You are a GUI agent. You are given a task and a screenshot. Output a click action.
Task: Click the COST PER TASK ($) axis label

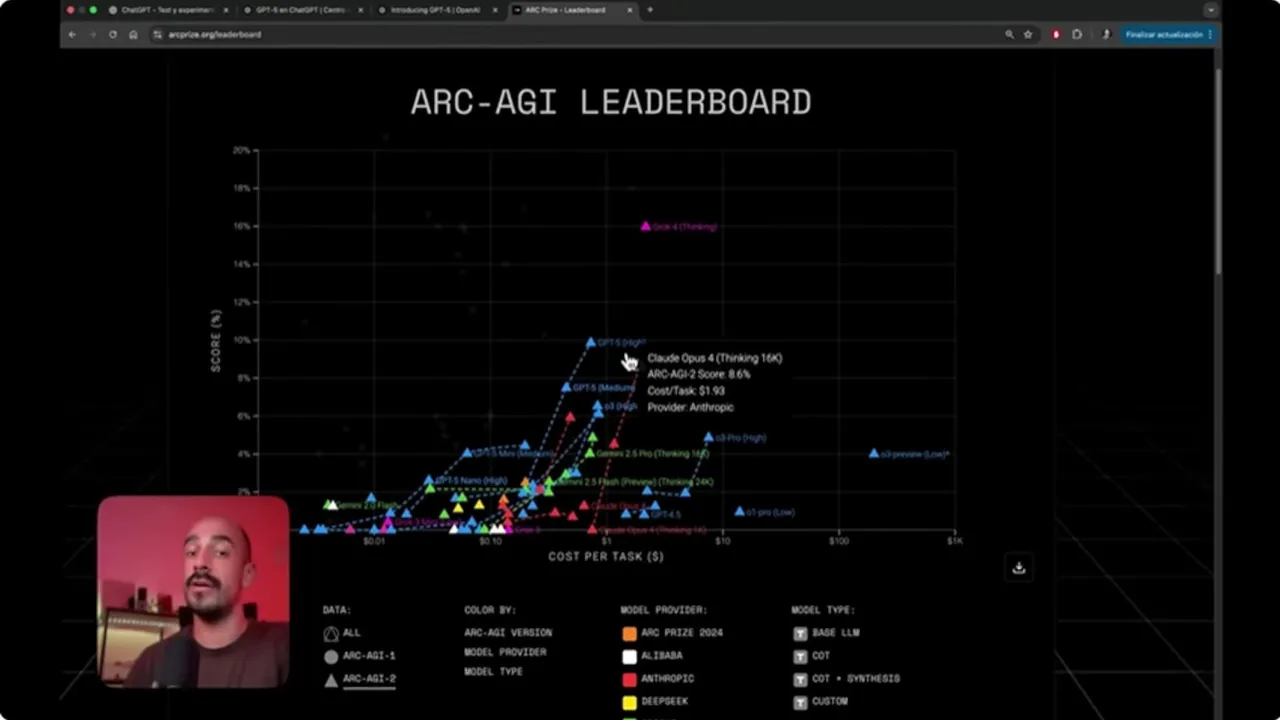click(606, 556)
